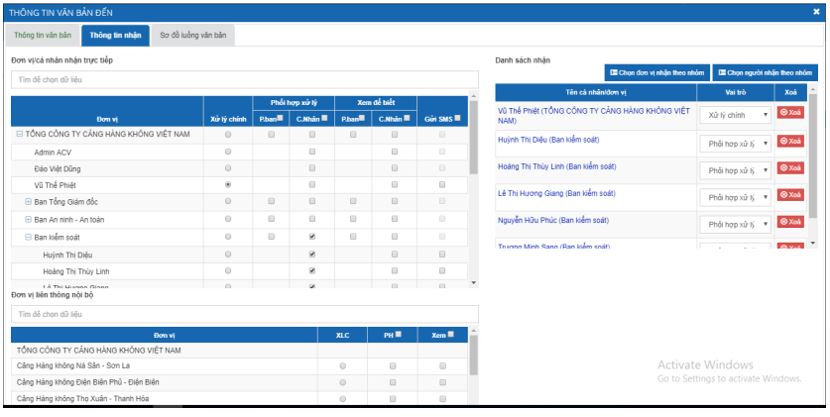
Task: Delete Hoàng Thị Thùy Linh from recipient list
Action: click(790, 169)
